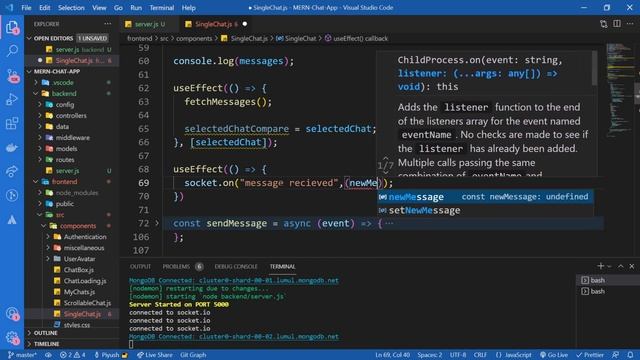Select the first bash terminal
The width and height of the screenshot is (640, 360).
(x=607, y=280)
